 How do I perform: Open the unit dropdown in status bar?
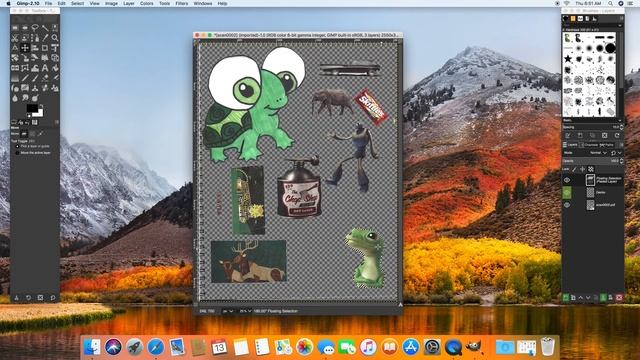pos(228,311)
